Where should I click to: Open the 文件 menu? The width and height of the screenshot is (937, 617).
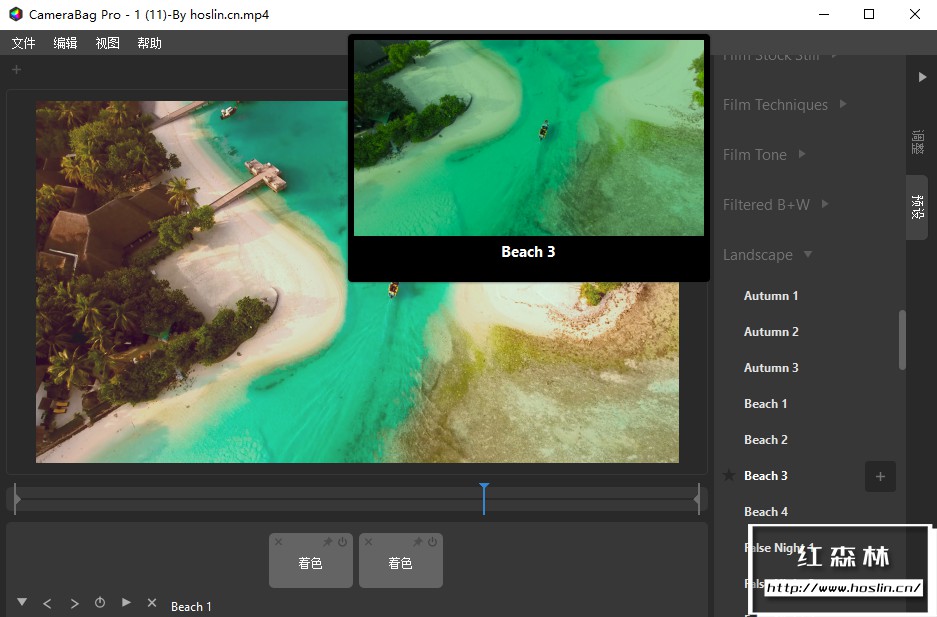(x=23, y=43)
